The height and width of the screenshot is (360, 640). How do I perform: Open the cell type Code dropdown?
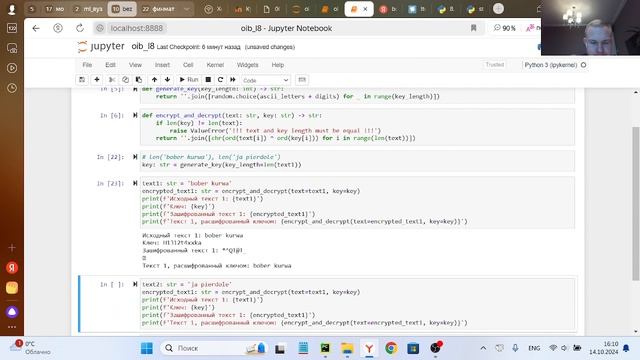(266, 80)
